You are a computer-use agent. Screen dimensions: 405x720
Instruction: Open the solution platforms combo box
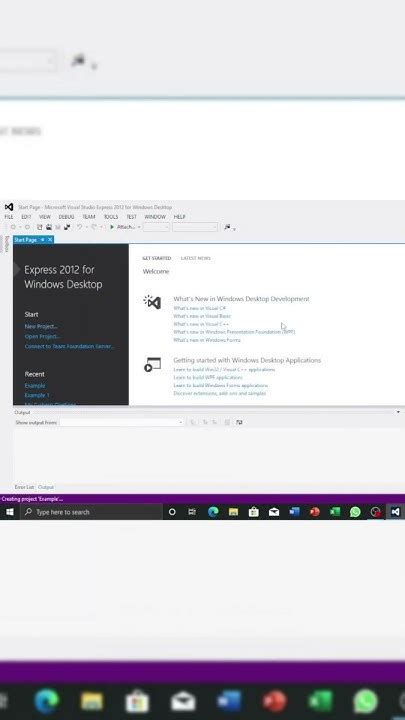[195, 227]
